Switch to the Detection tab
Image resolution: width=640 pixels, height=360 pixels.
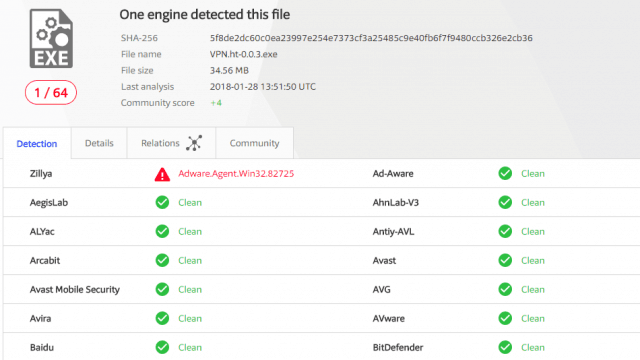tap(37, 143)
